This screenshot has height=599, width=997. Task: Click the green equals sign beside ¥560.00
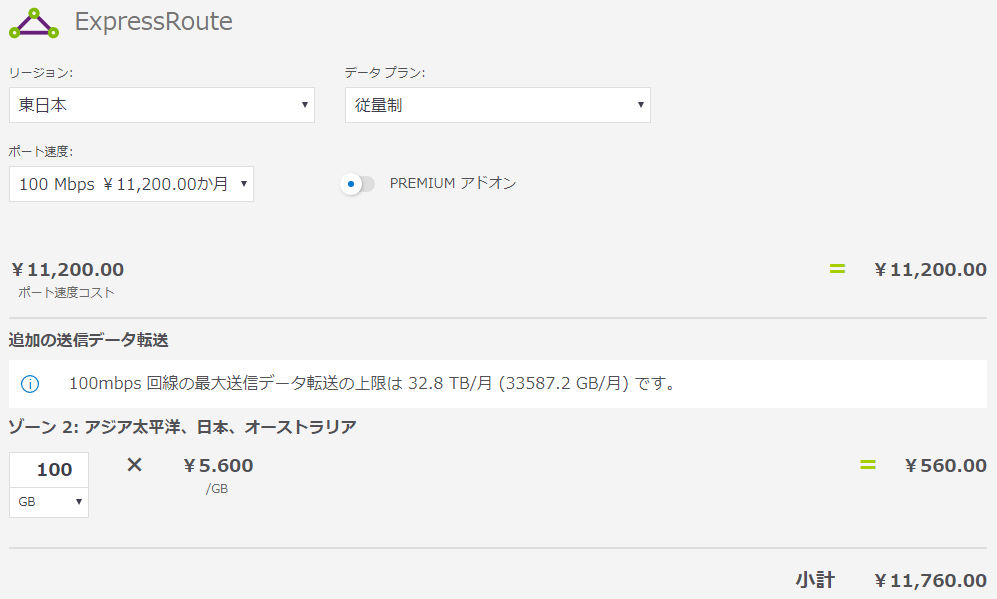[867, 465]
